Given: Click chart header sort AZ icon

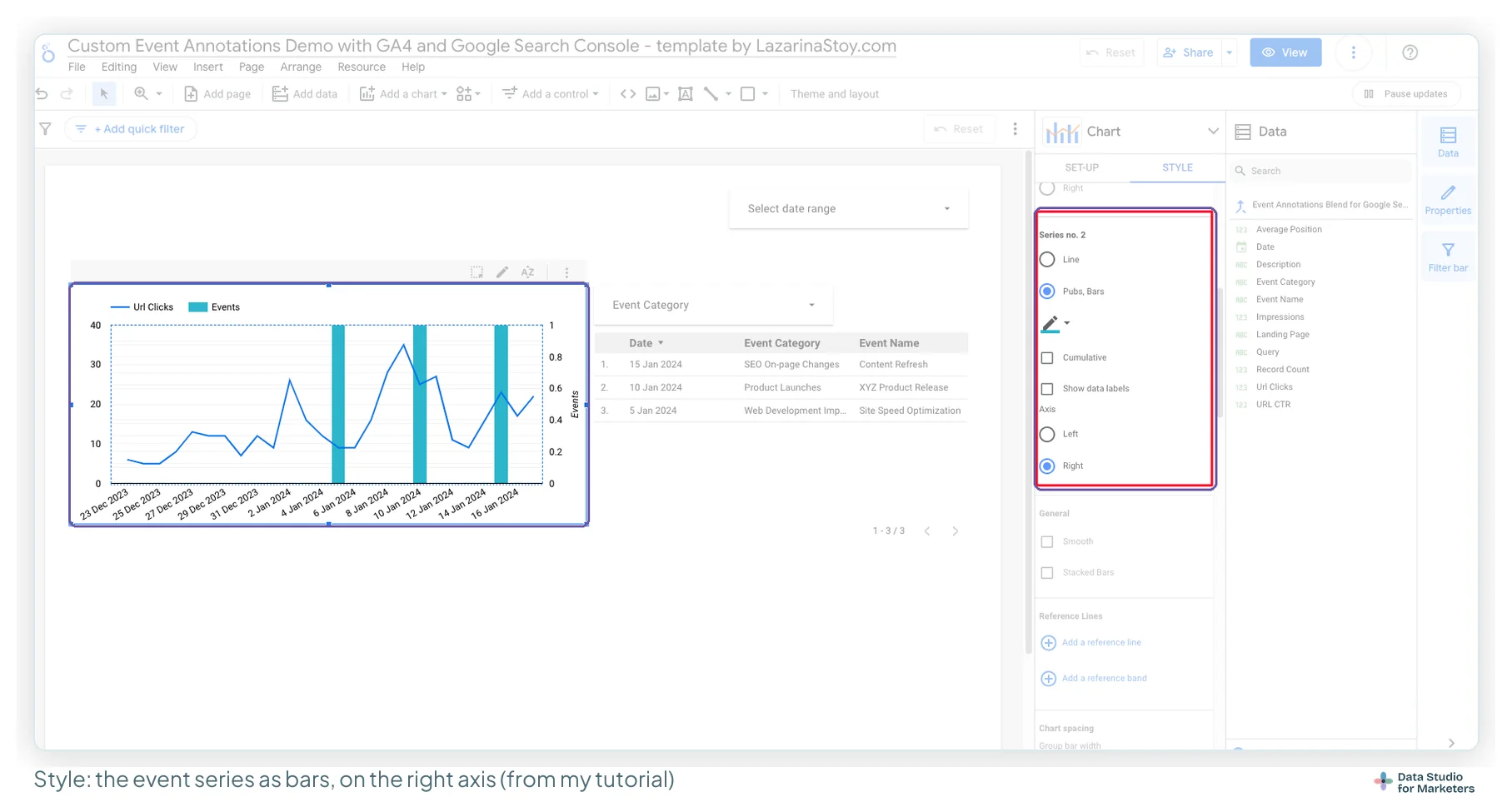Looking at the screenshot, I should click(x=527, y=272).
